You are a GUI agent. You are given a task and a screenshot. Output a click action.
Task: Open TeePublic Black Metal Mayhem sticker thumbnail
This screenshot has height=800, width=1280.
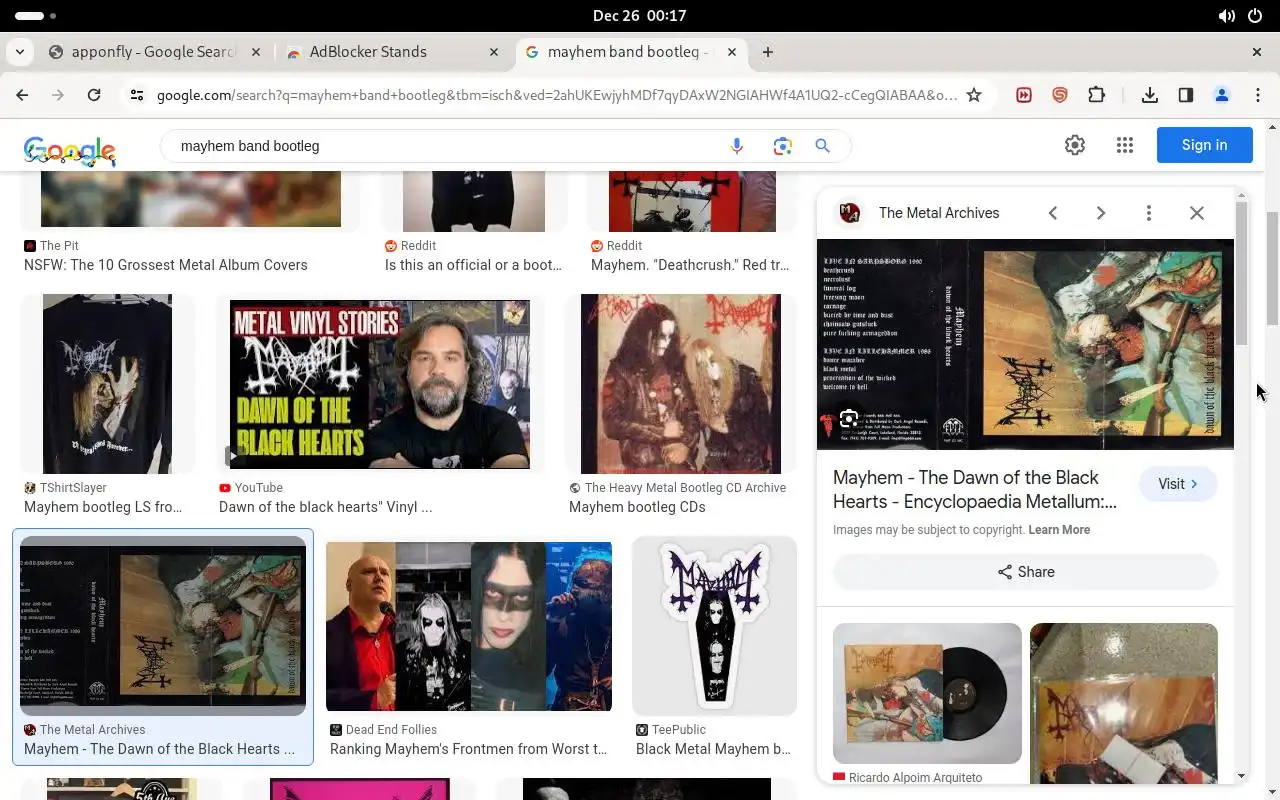pyautogui.click(x=714, y=626)
